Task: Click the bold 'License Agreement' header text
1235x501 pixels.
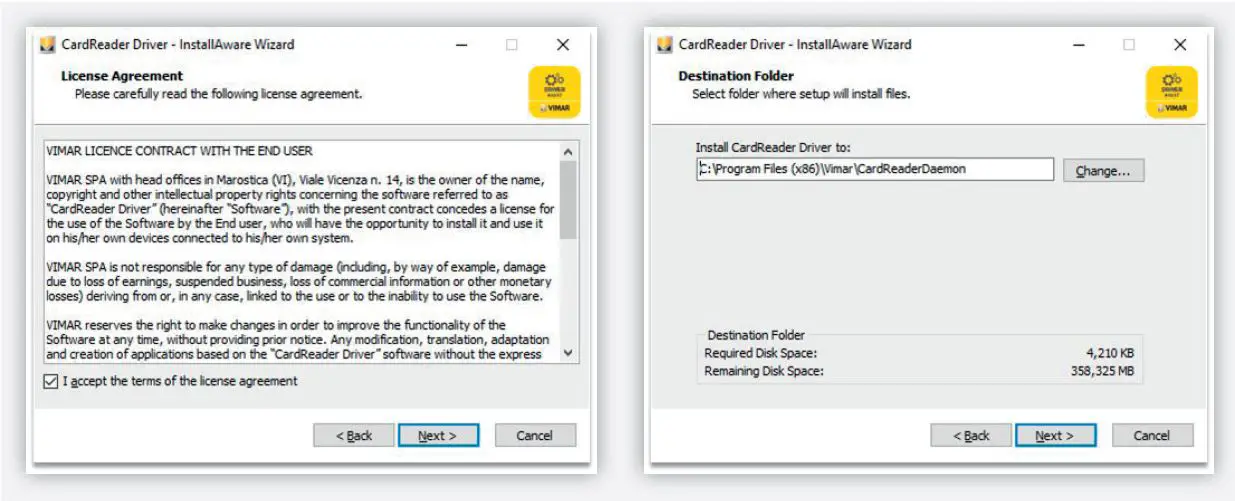Action: coord(122,76)
